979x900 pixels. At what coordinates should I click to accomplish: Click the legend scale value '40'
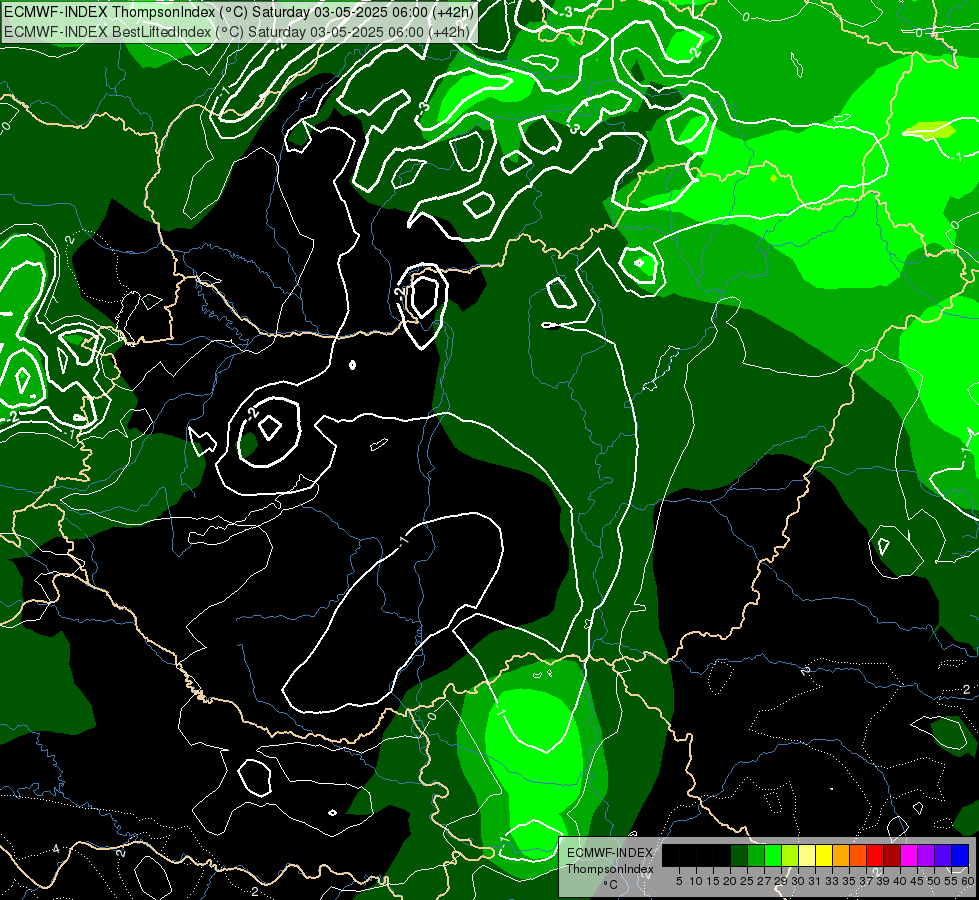(900, 881)
